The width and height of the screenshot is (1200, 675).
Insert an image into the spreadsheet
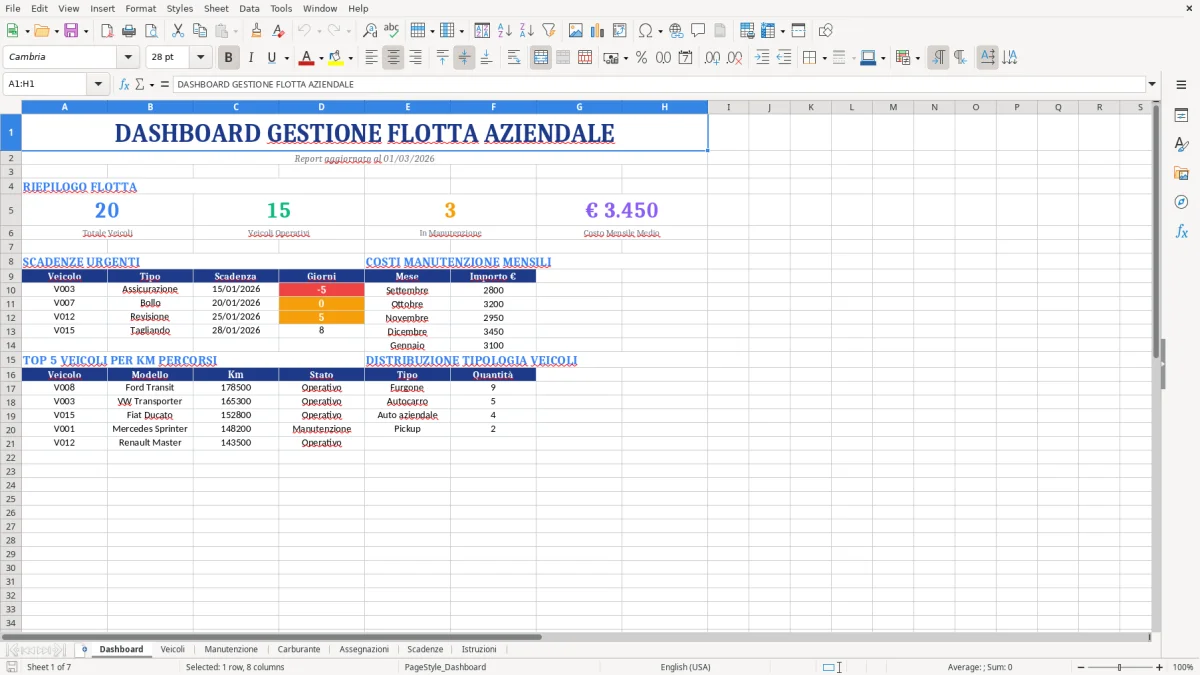(x=576, y=29)
